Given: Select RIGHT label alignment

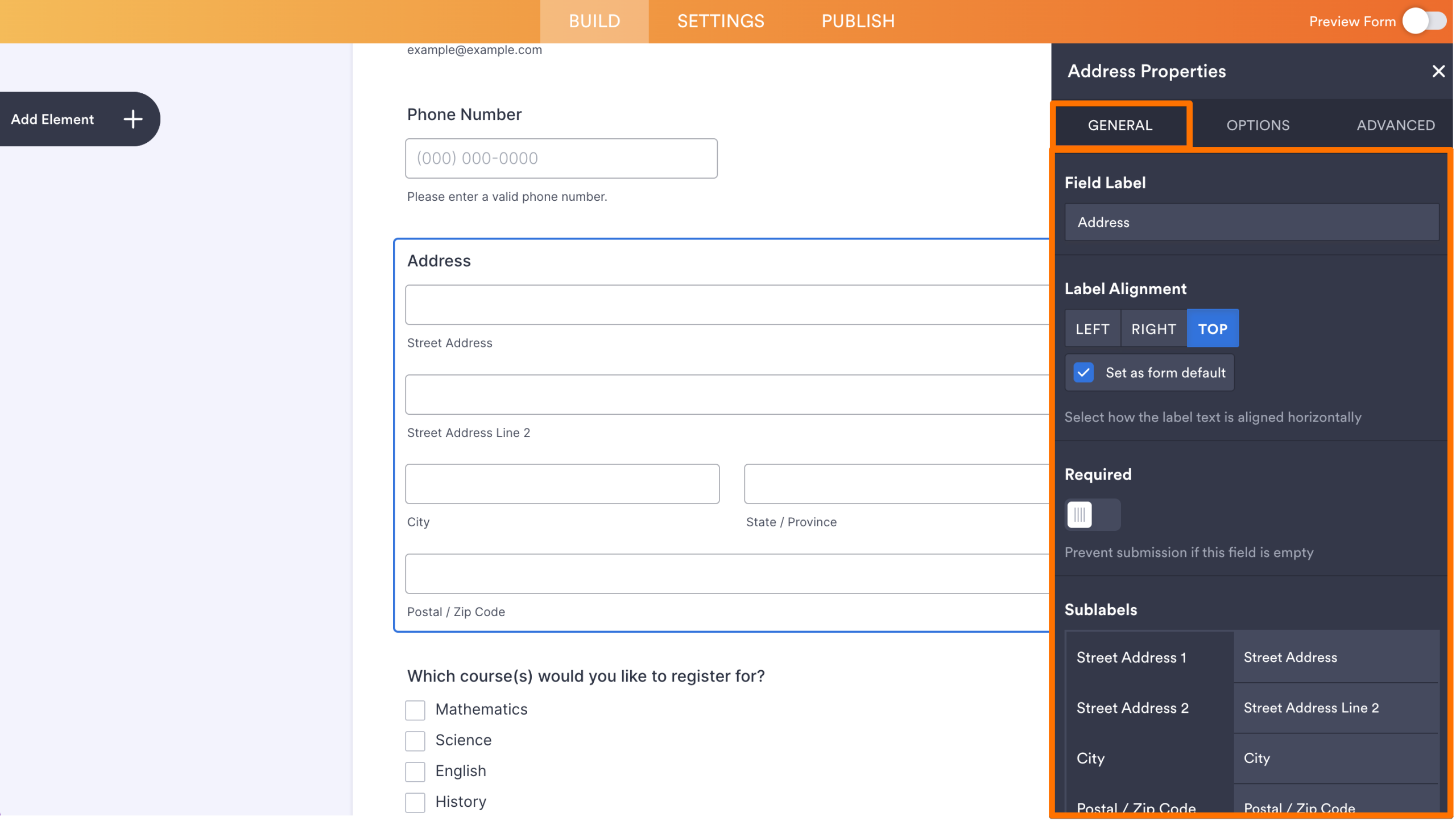Looking at the screenshot, I should 1153,328.
